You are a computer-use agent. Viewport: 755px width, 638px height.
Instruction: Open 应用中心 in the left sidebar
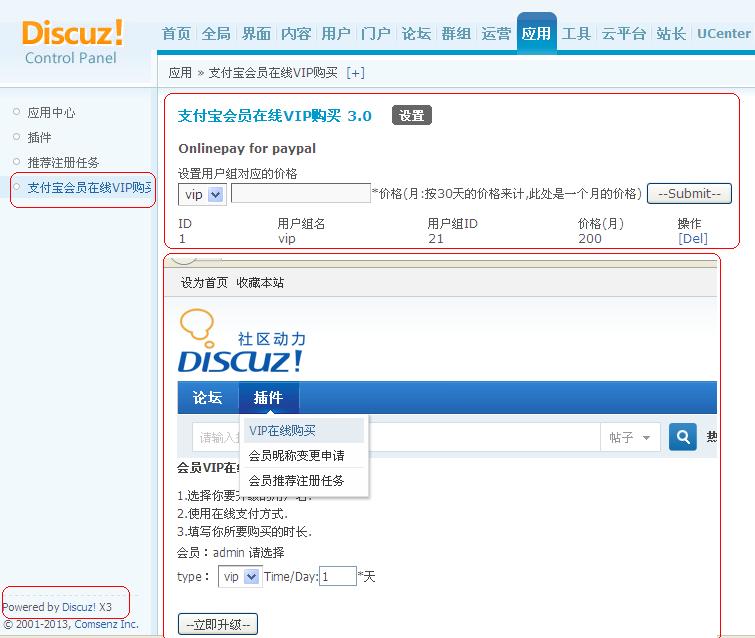point(51,113)
